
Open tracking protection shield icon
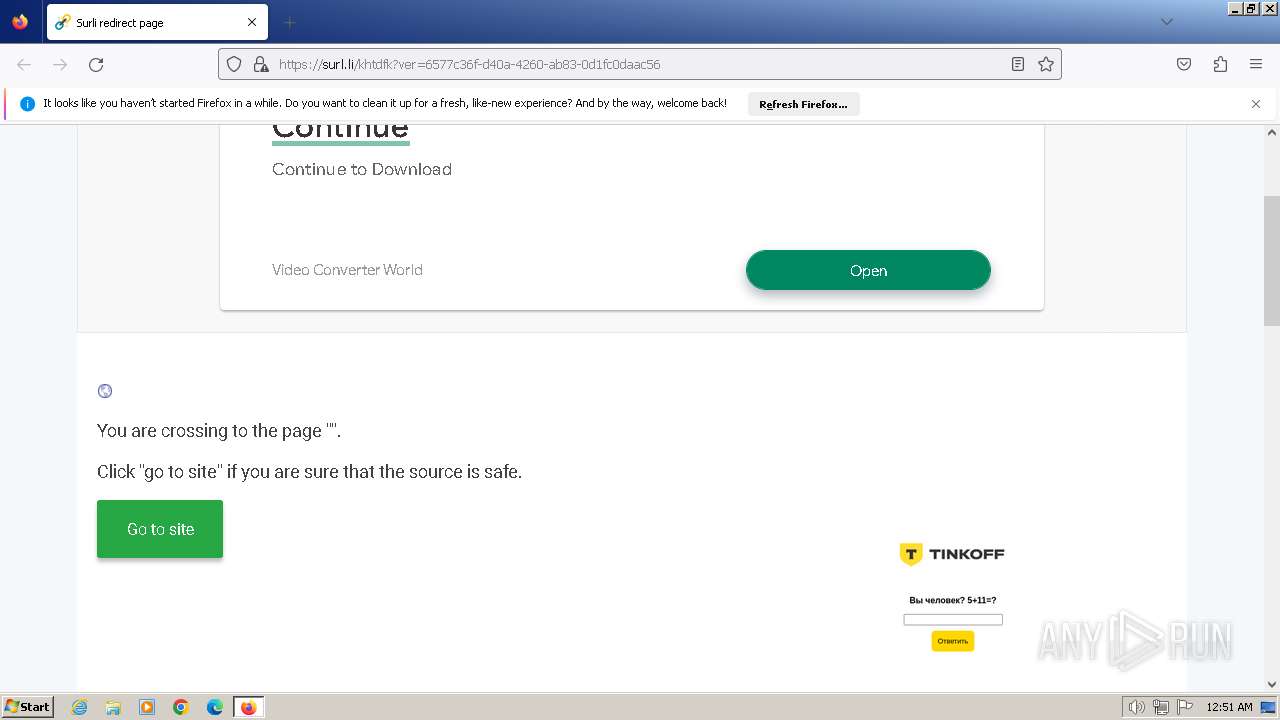(234, 64)
